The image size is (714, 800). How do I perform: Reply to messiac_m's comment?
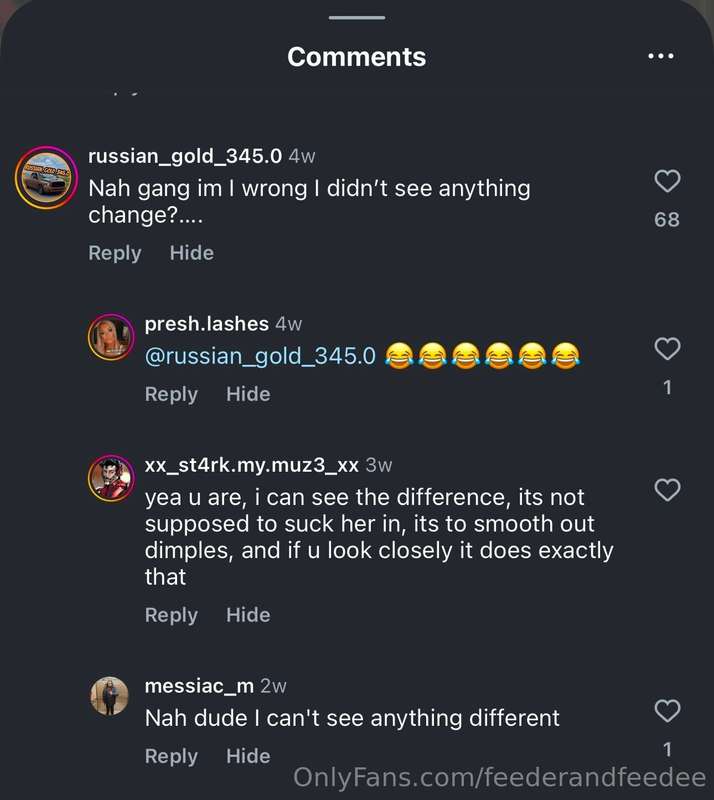click(x=171, y=756)
